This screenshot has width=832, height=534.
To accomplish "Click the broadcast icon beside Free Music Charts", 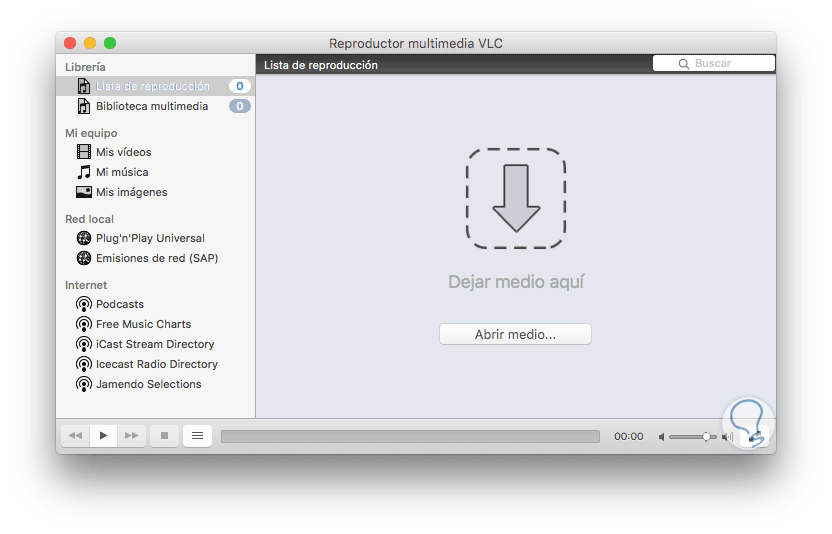I will 84,324.
